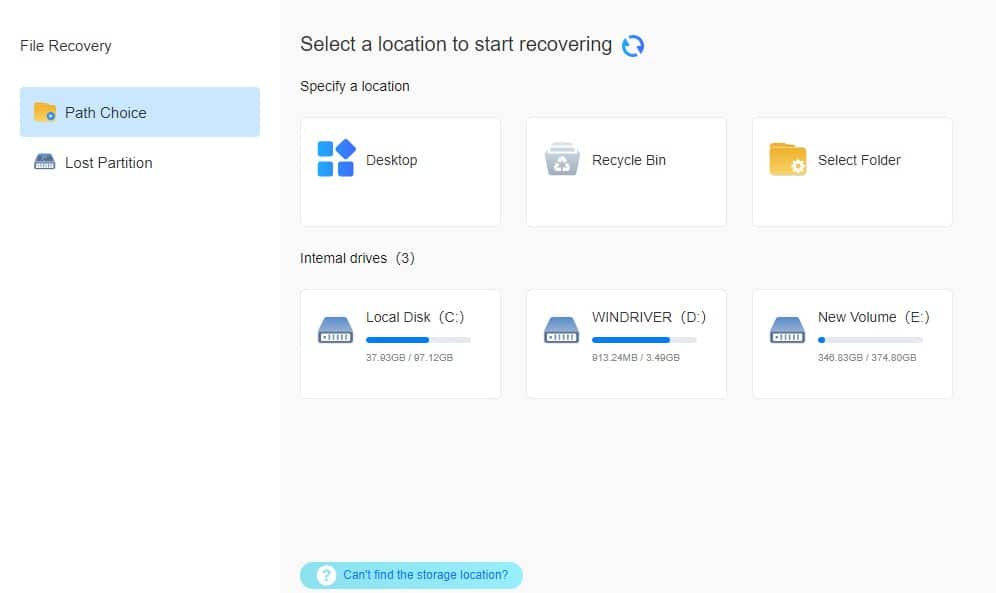This screenshot has width=996, height=593.
Task: Click the New Volume (E:) drive icon
Action: [x=788, y=330]
